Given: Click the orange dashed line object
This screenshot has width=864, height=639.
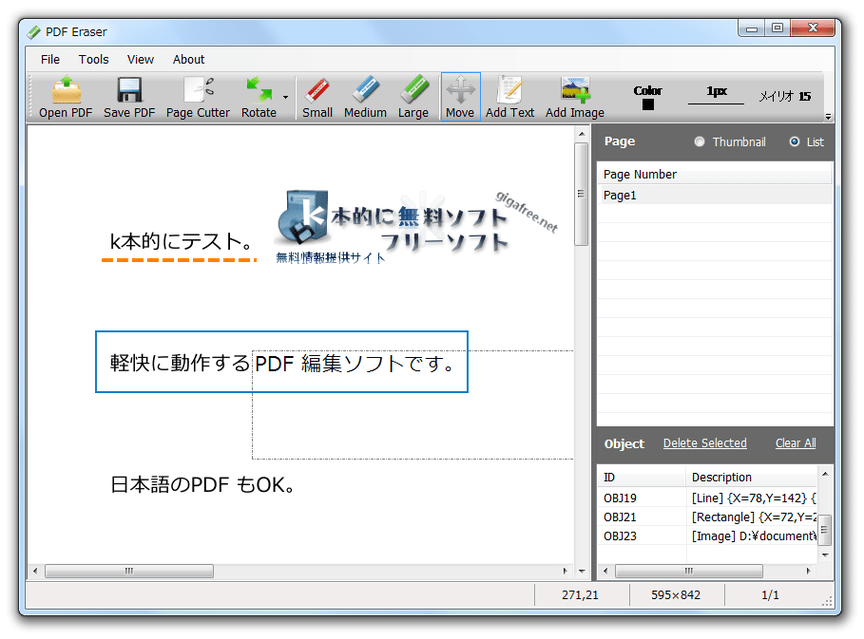Looking at the screenshot, I should (x=179, y=260).
